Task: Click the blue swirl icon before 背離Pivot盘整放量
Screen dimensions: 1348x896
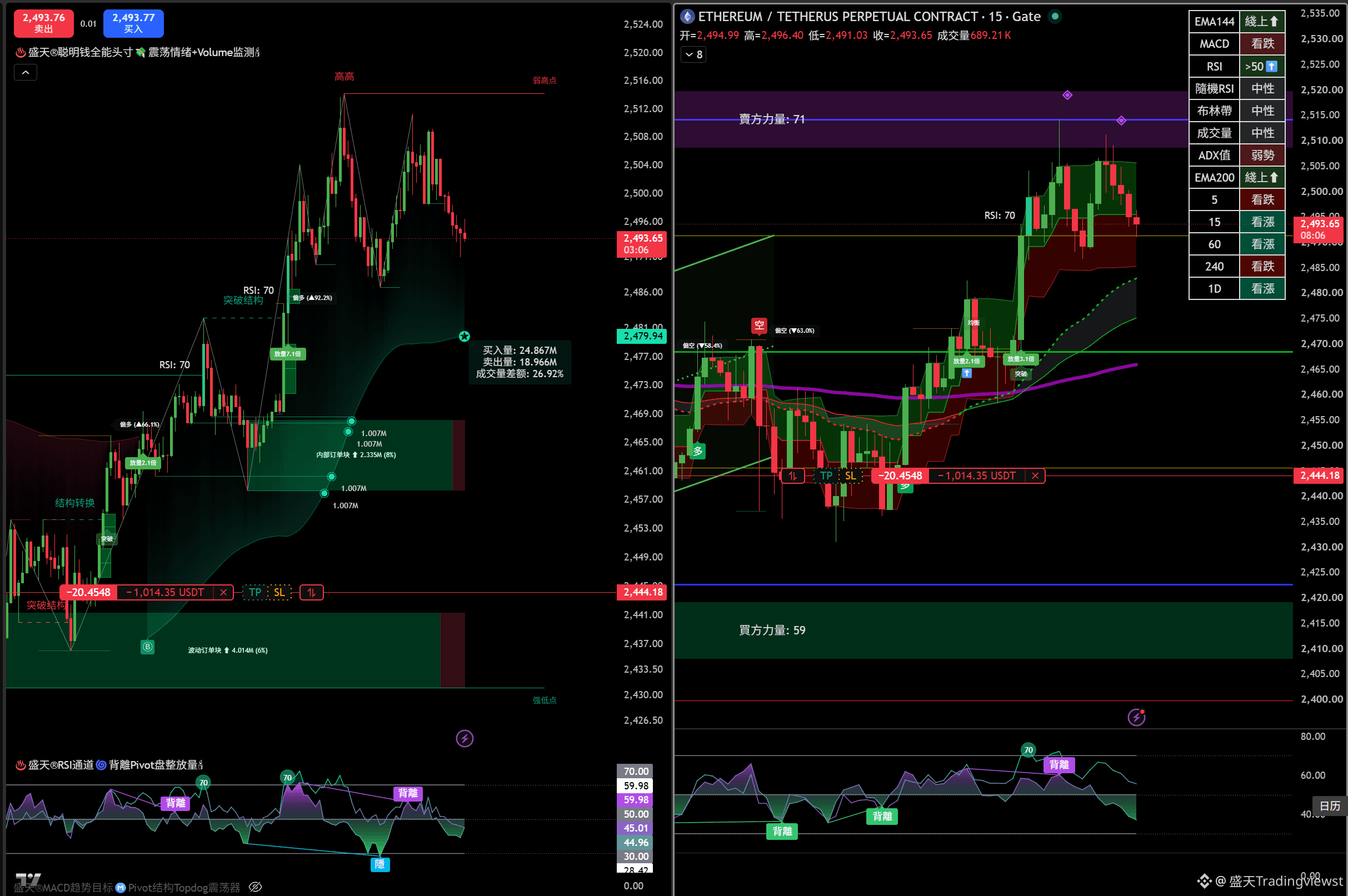Action: tap(101, 764)
